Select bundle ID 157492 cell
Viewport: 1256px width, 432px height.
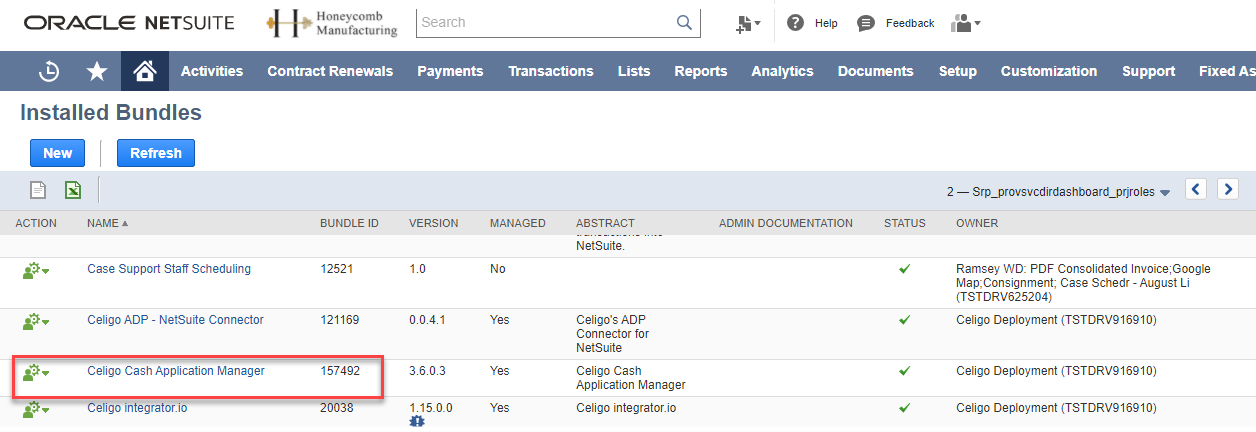(x=339, y=371)
